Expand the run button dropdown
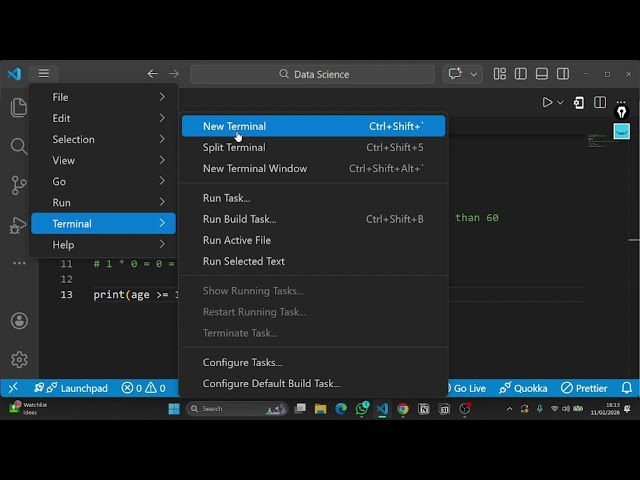 [560, 102]
